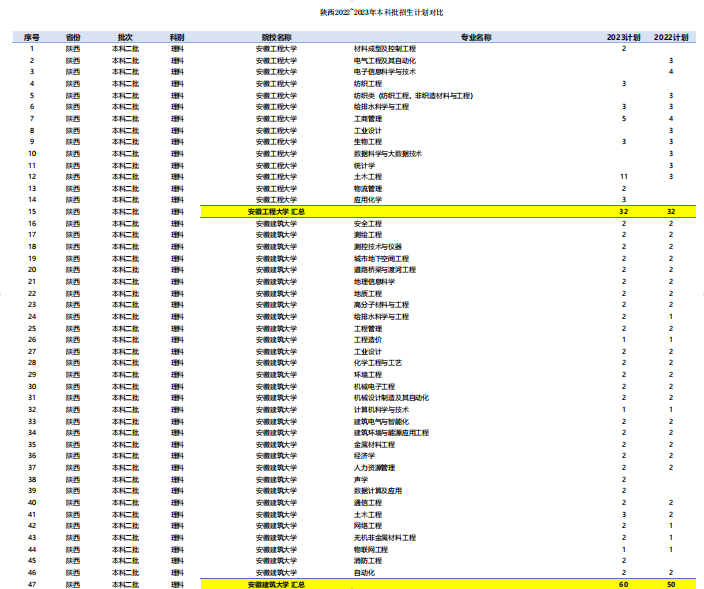Select the 科别 column header

[177, 36]
